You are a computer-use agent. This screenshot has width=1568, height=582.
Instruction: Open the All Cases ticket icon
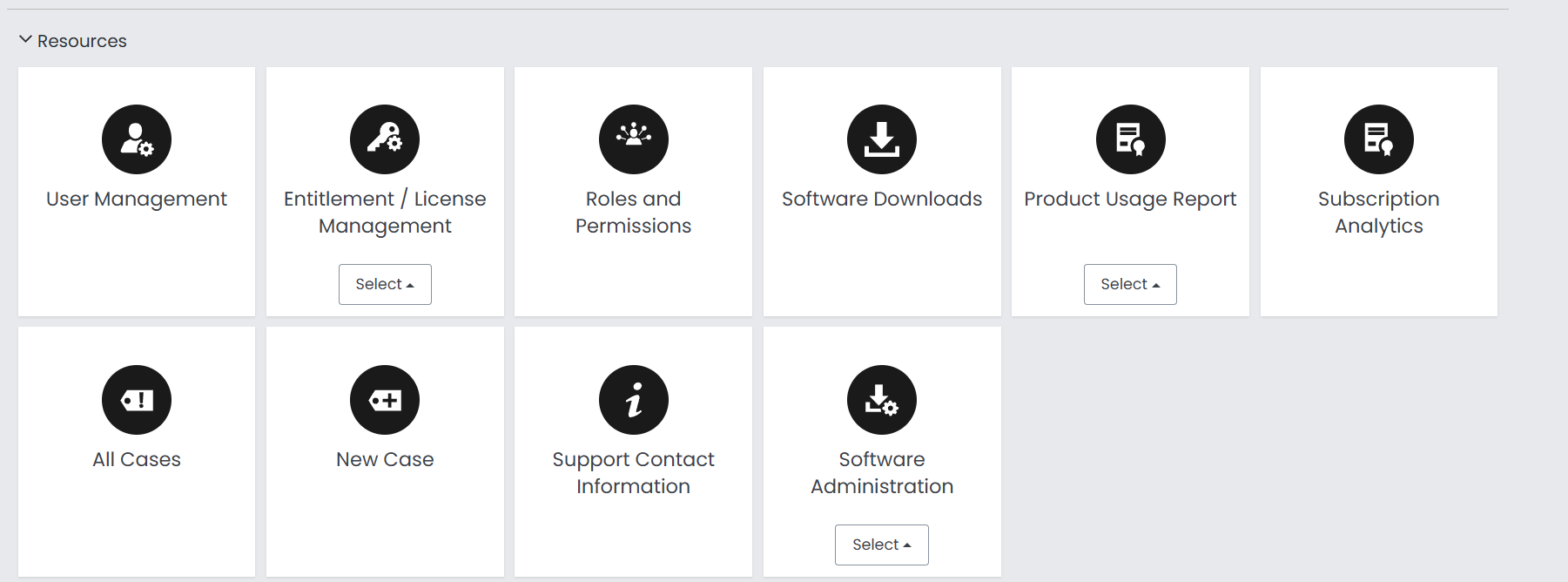137,400
